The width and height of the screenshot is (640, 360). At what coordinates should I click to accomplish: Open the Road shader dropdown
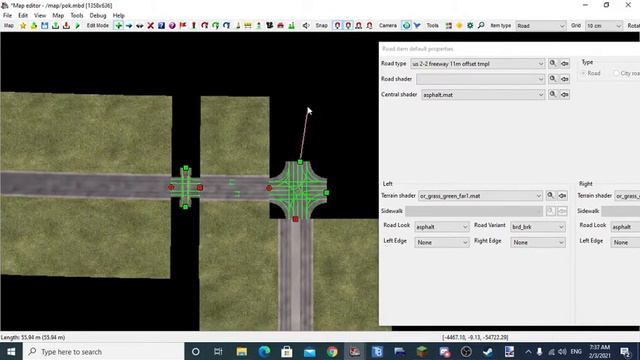(x=480, y=79)
